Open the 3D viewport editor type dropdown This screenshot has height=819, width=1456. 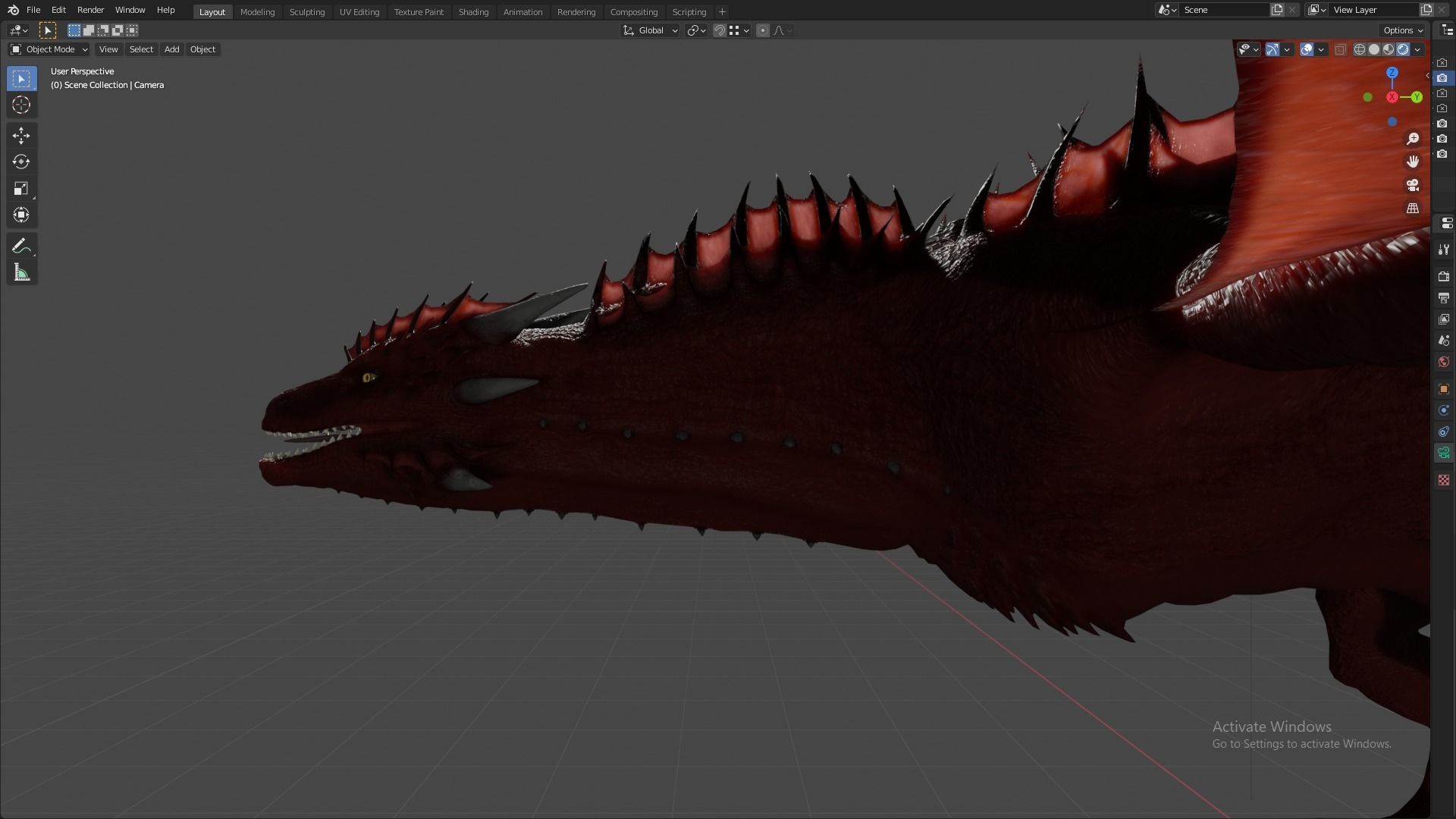(18, 30)
